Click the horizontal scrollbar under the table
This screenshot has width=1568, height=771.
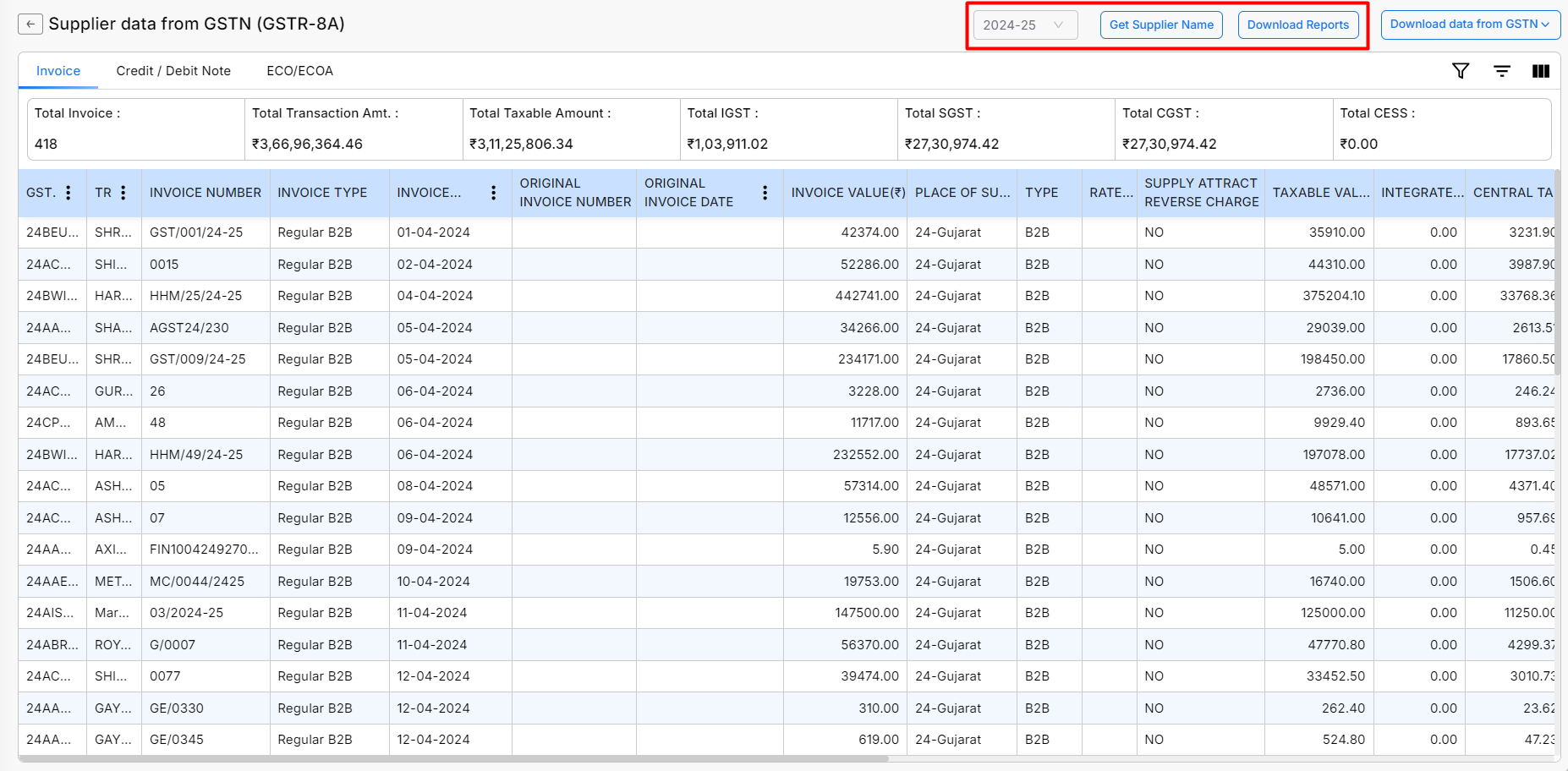click(453, 758)
